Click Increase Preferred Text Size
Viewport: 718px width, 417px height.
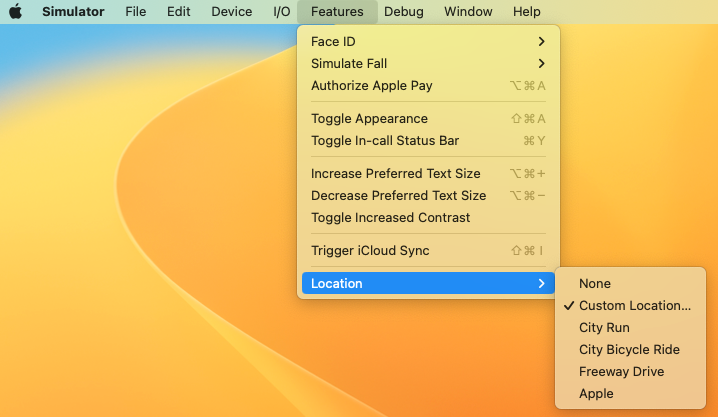click(x=428, y=173)
